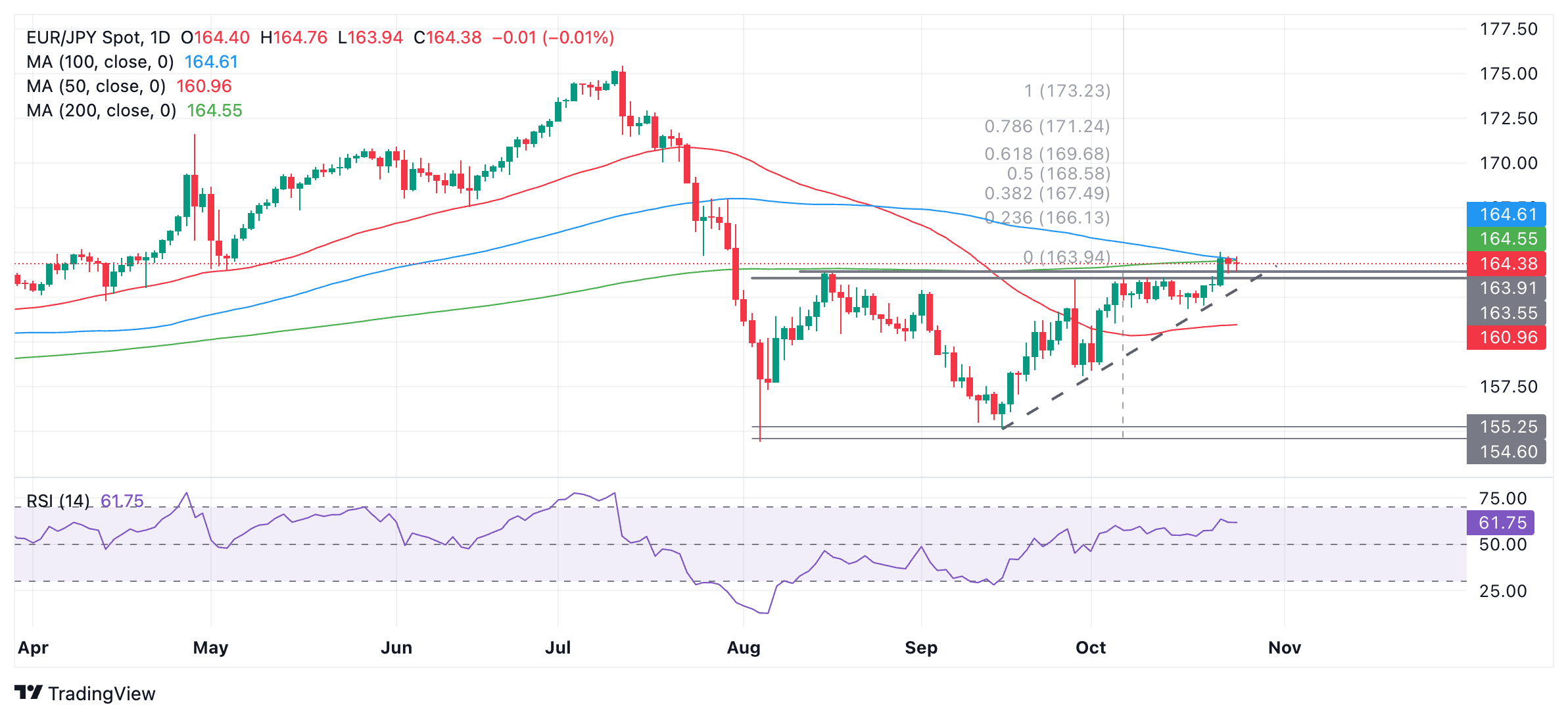
Task: Click the 0.382 (167.49) Fibonacci label
Action: pos(1047,193)
